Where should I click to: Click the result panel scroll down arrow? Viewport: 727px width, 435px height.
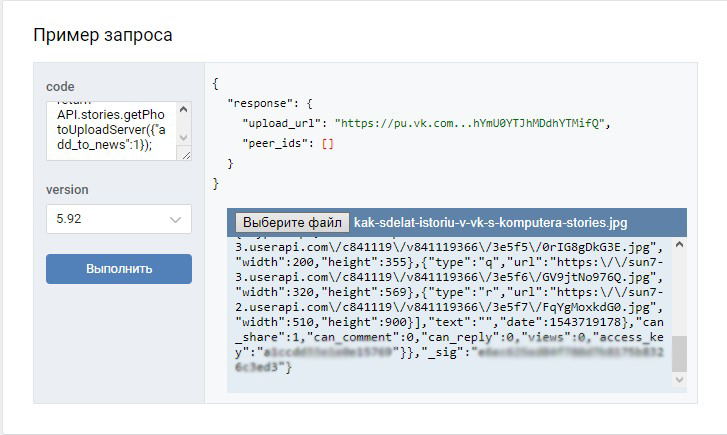680,380
